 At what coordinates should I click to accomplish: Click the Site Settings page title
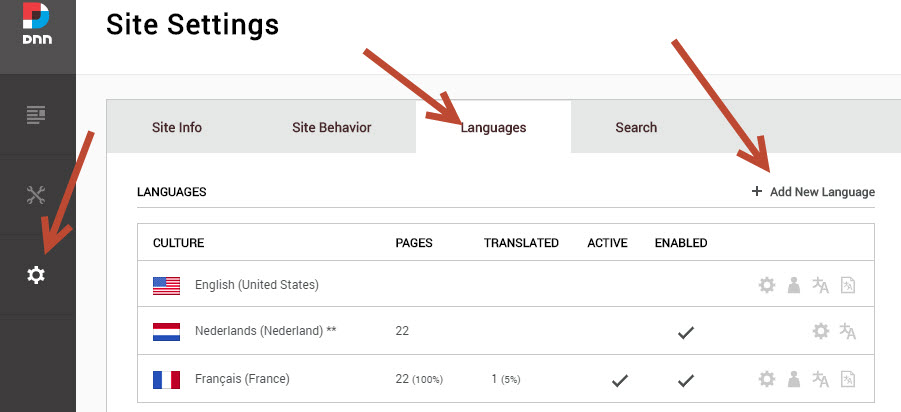192,25
